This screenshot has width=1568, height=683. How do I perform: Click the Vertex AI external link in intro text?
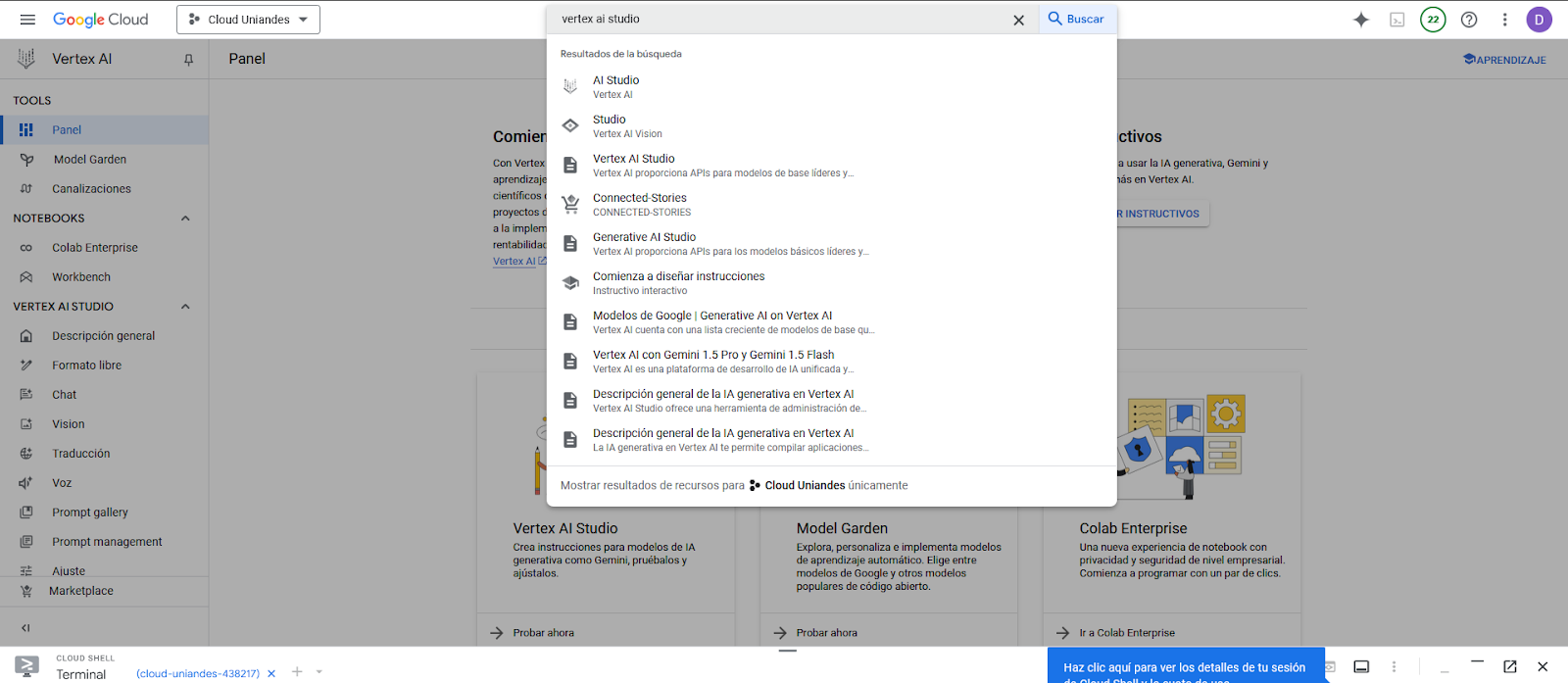click(519, 261)
